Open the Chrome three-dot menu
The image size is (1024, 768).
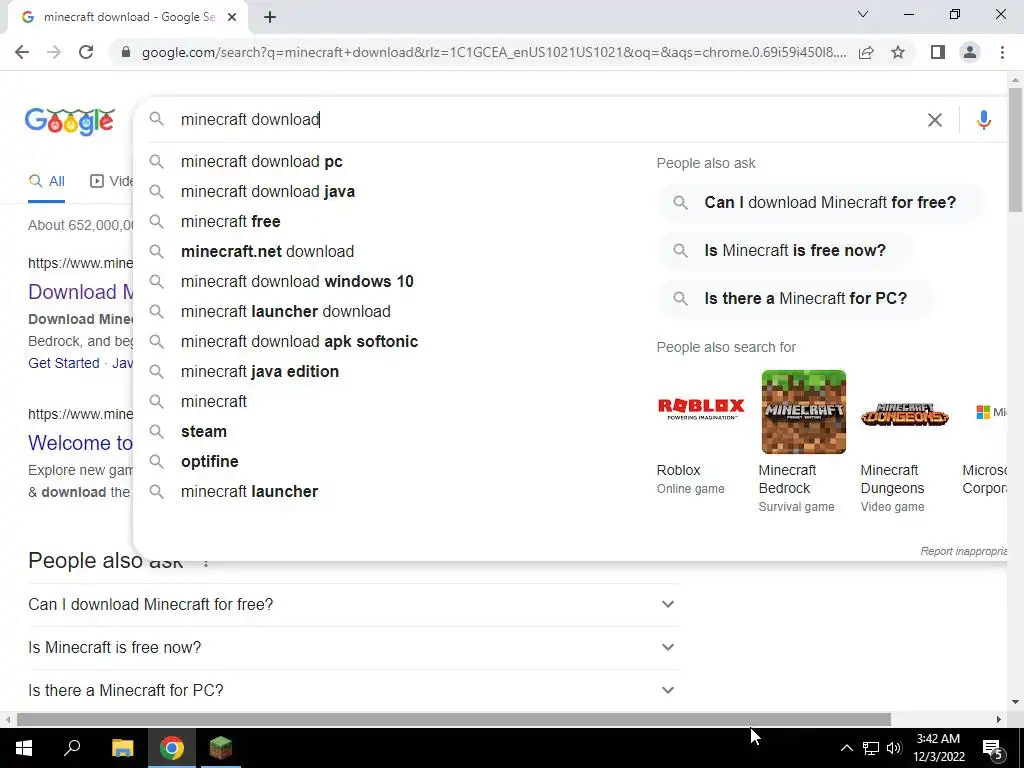[x=1002, y=52]
